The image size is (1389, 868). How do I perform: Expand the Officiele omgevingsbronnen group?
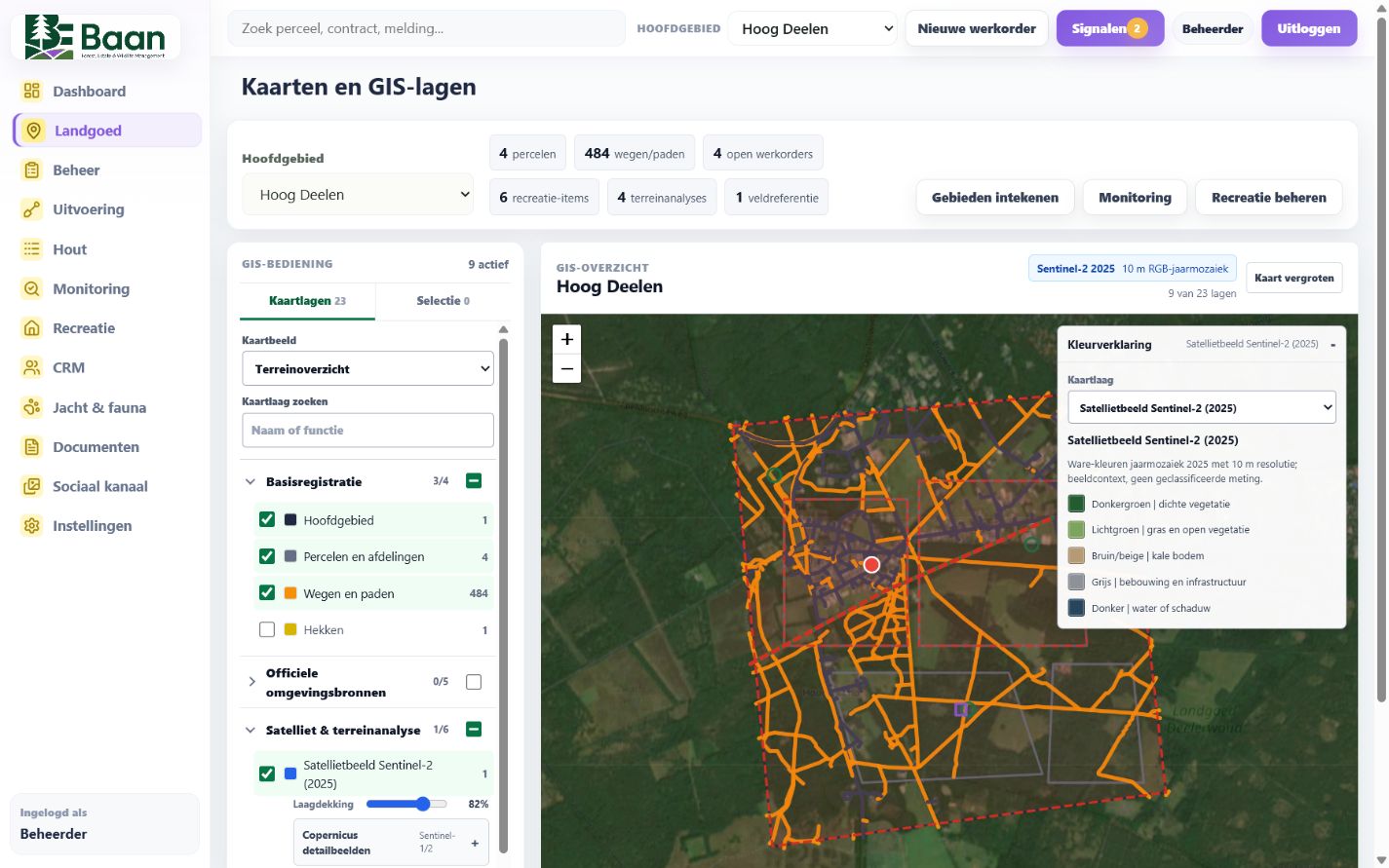251,682
